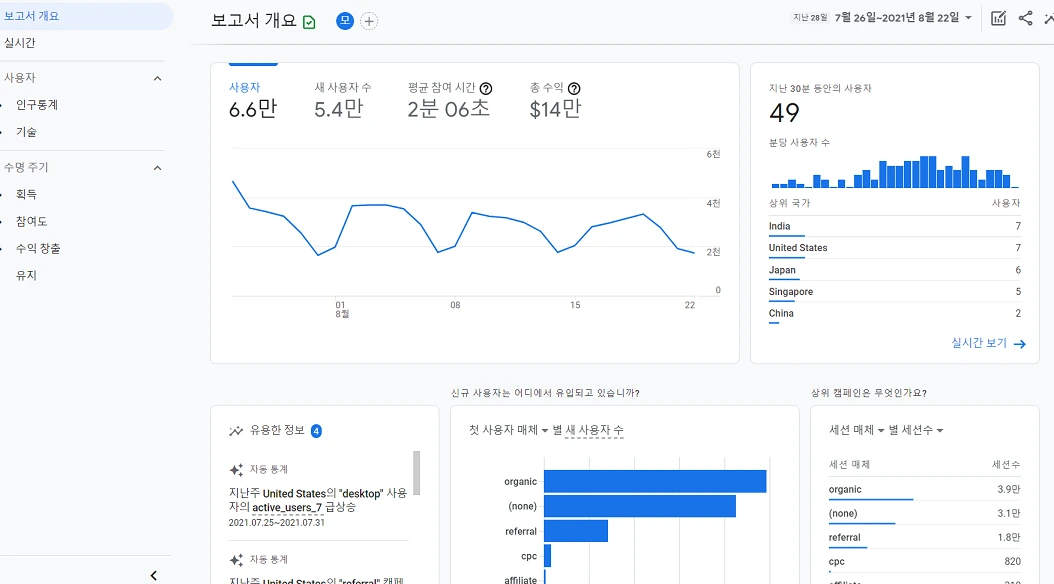Click the 실시간 보기 link
Viewport: 1054px width, 584px height.
(979, 343)
